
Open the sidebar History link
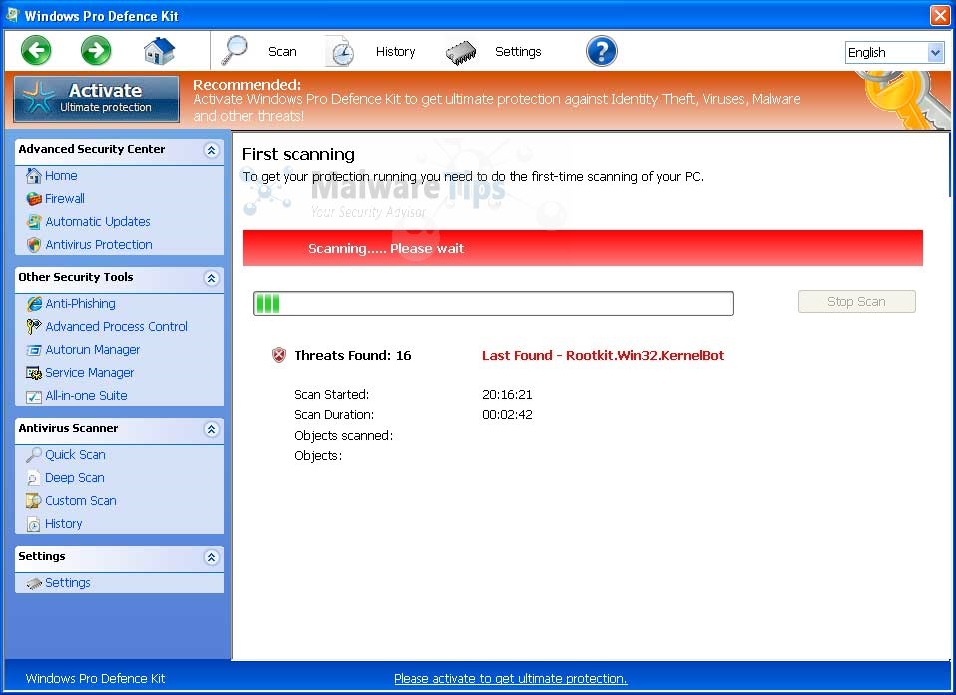point(63,524)
